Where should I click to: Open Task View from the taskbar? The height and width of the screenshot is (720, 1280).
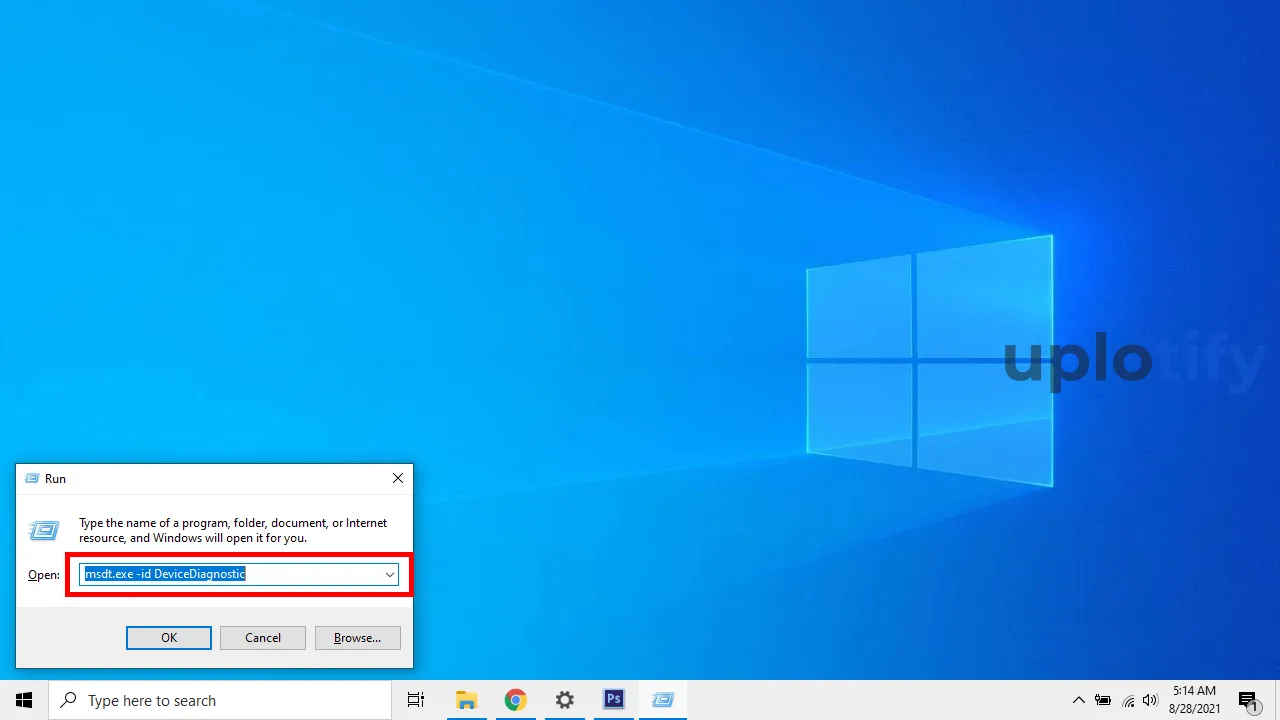coord(416,700)
